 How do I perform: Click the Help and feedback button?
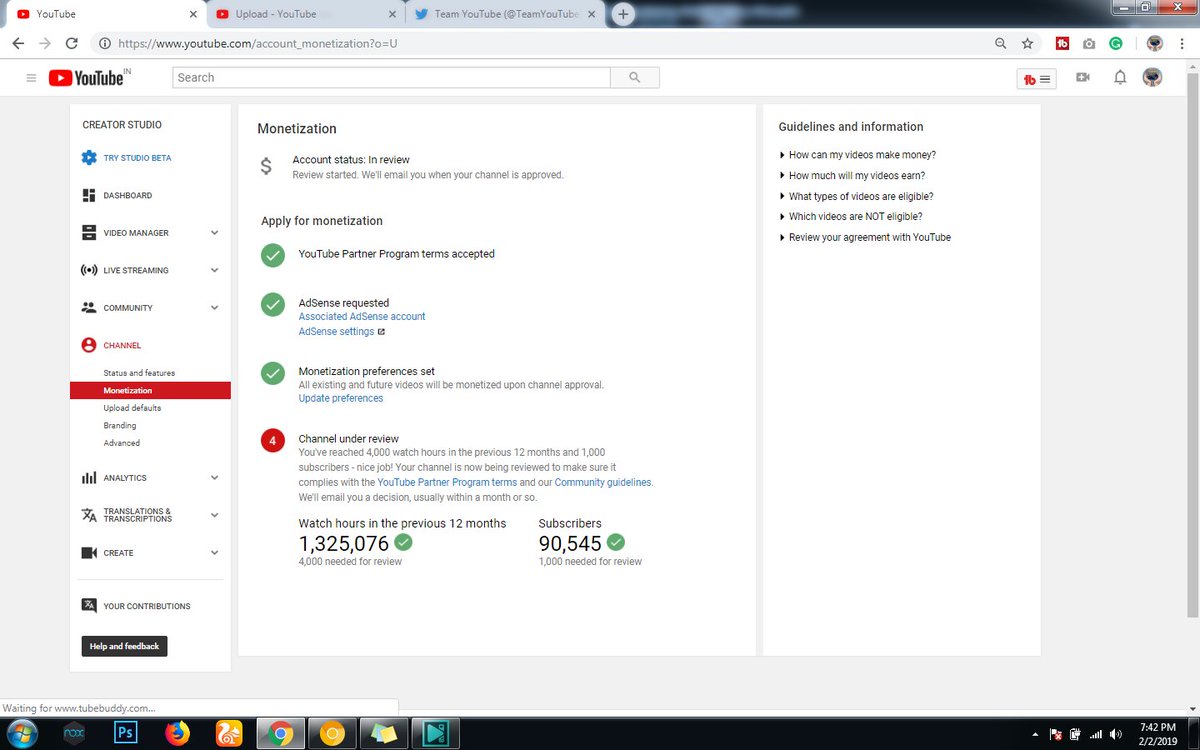click(x=125, y=647)
